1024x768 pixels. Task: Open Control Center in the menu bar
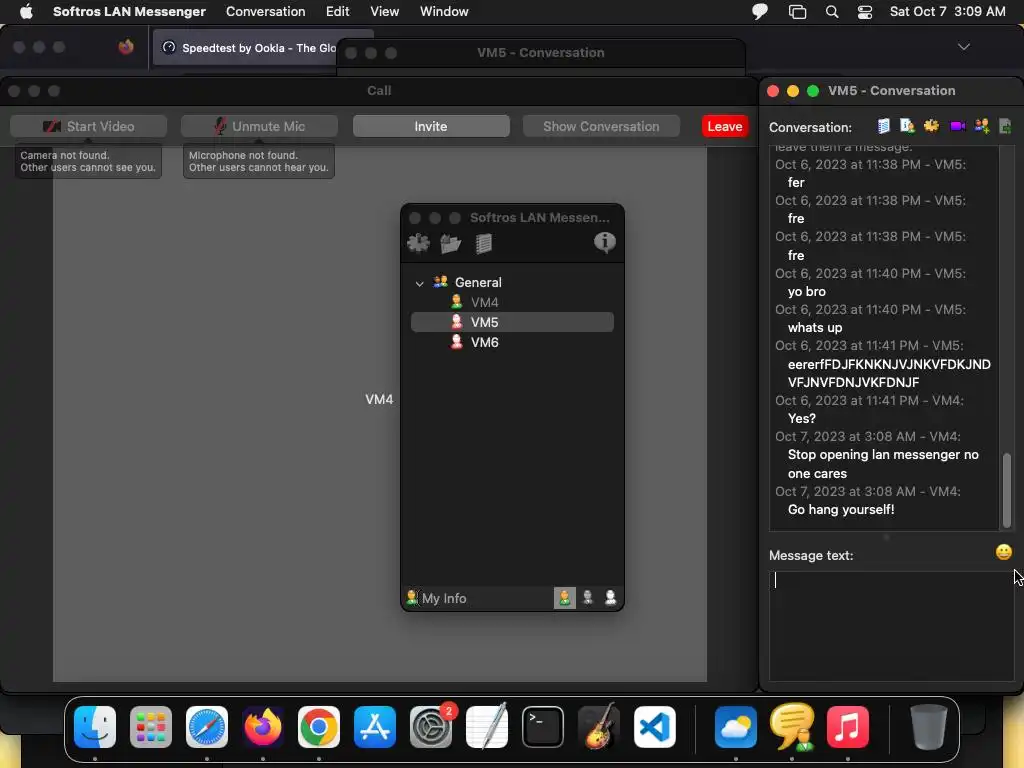tap(865, 12)
